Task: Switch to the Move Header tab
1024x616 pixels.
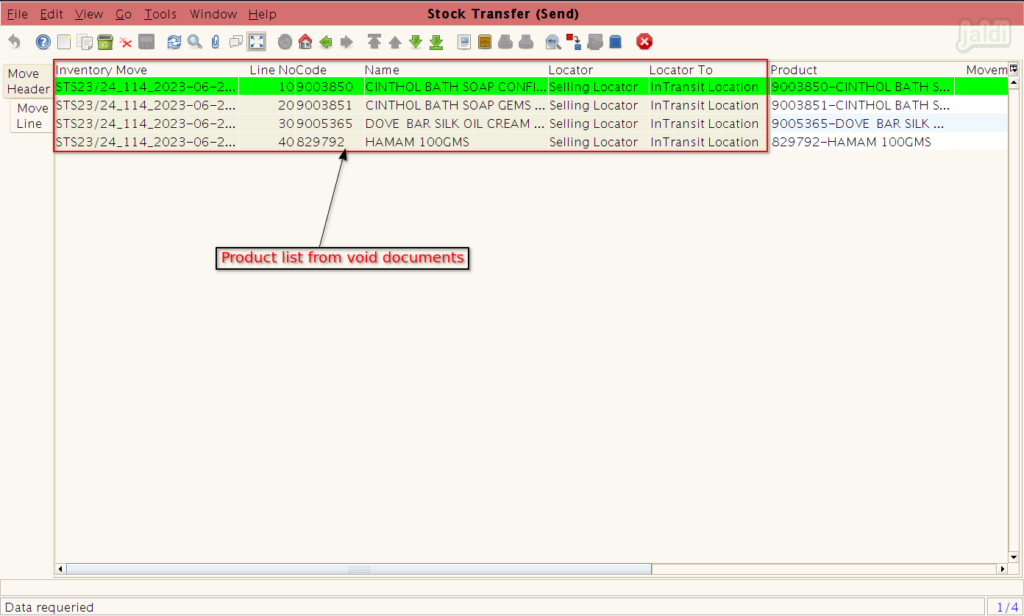Action: [x=28, y=81]
